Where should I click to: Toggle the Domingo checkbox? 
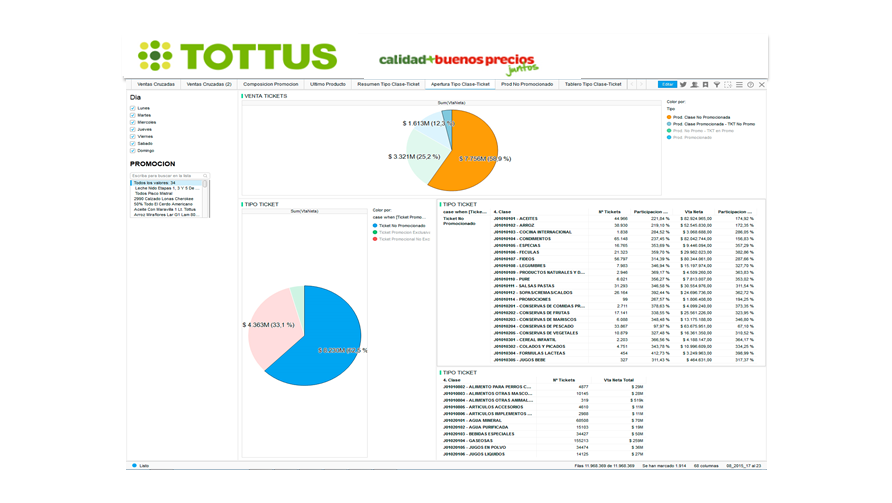click(133, 151)
